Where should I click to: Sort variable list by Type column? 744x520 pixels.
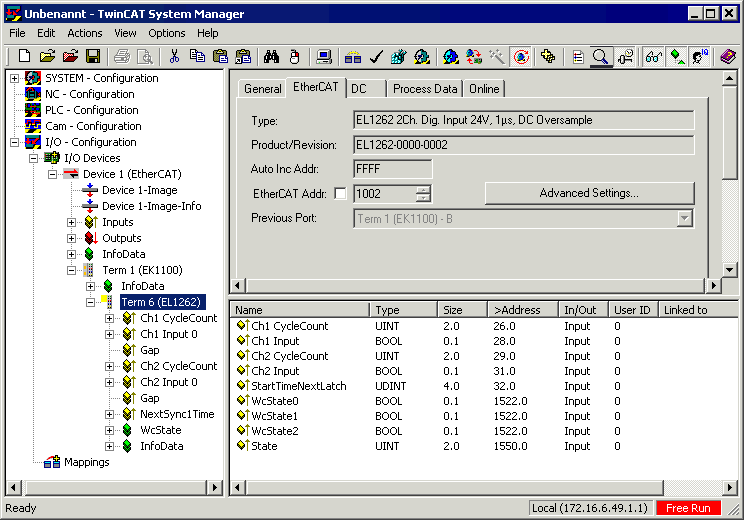[x=404, y=310]
